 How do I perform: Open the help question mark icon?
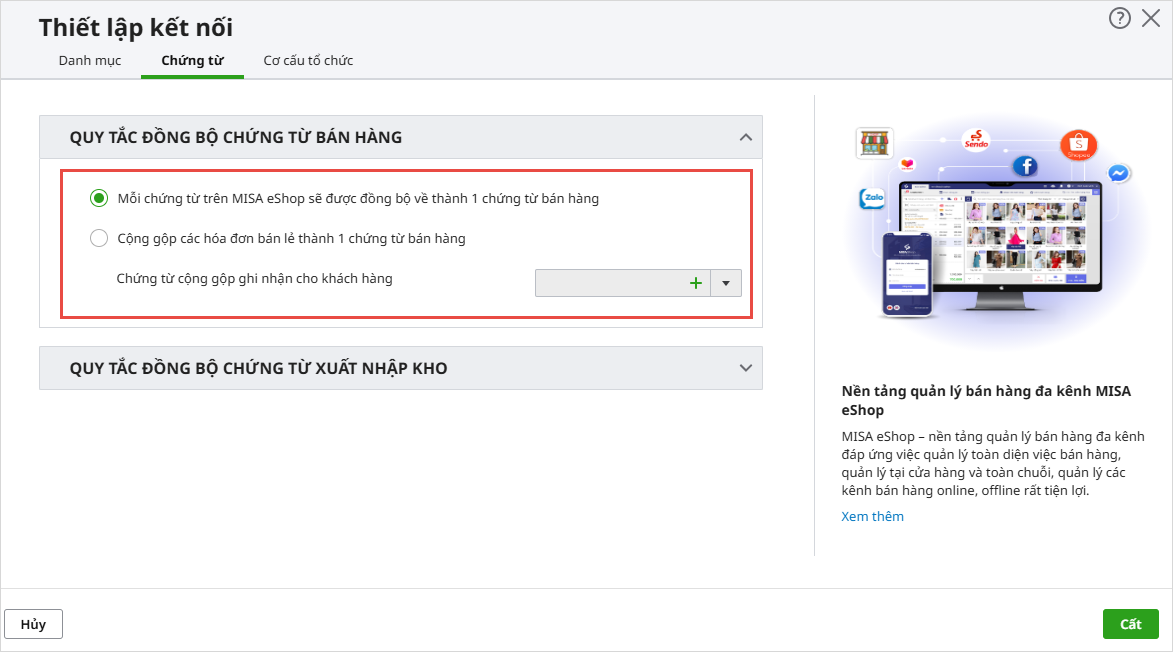(1119, 18)
